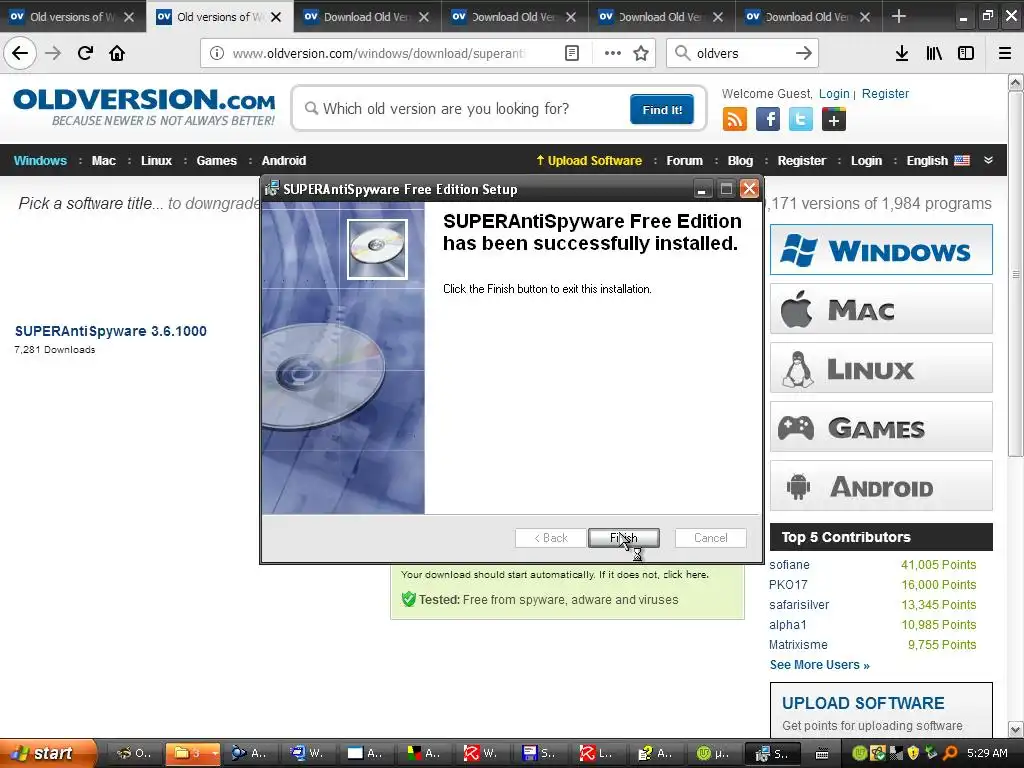
Task: Reload the current page
Action: point(85,53)
